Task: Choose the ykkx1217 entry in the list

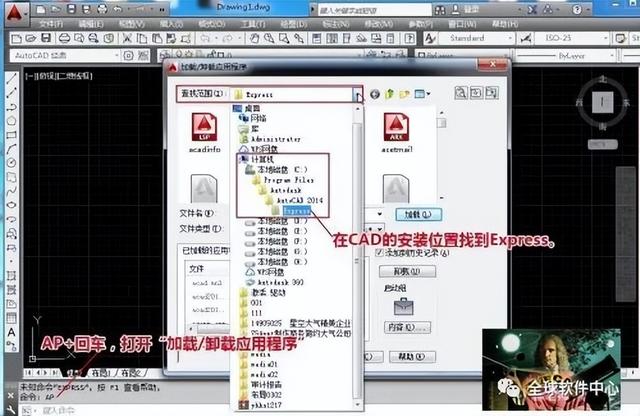Action: point(260,405)
